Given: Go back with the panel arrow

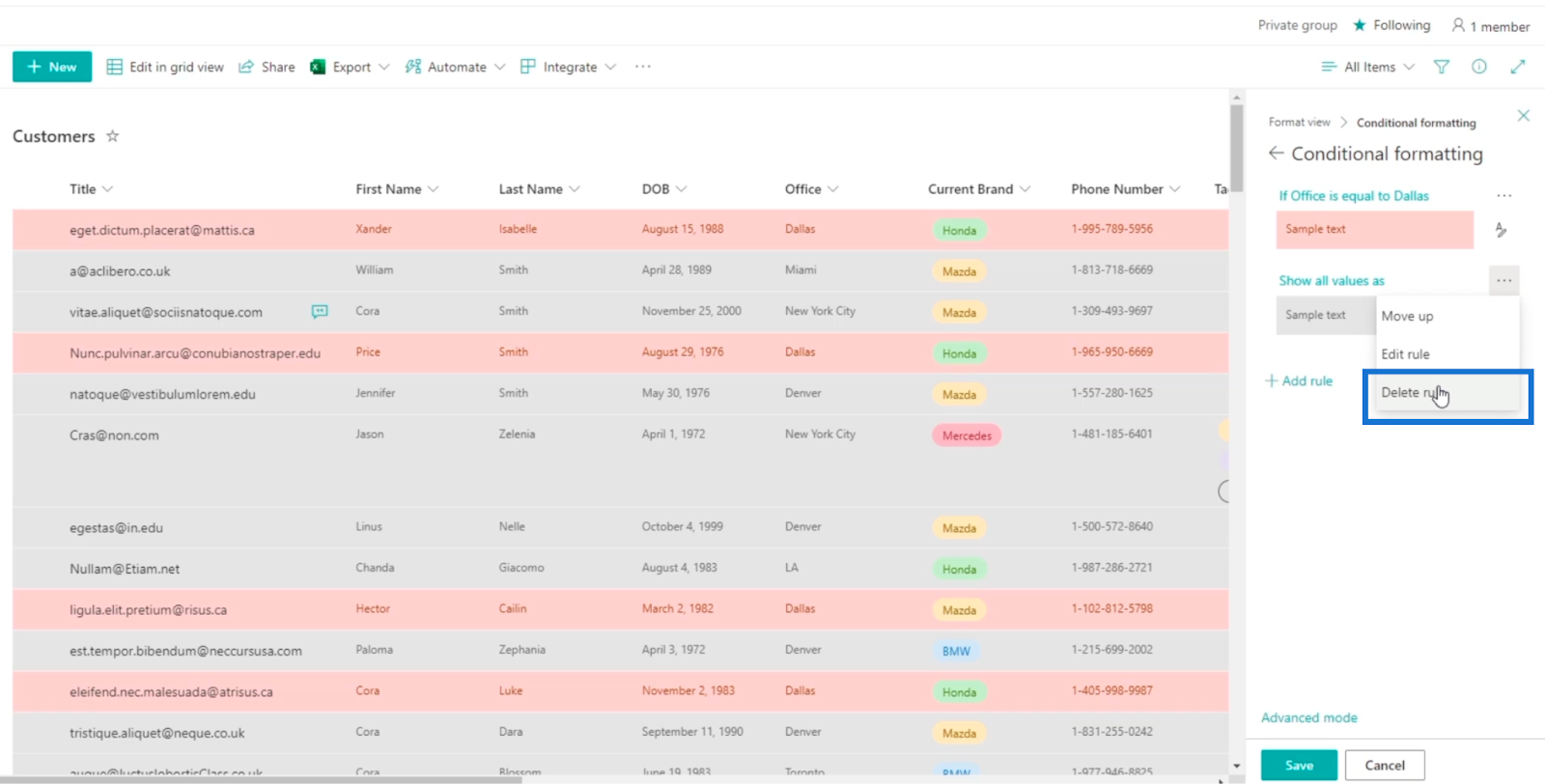Looking at the screenshot, I should tap(1276, 154).
